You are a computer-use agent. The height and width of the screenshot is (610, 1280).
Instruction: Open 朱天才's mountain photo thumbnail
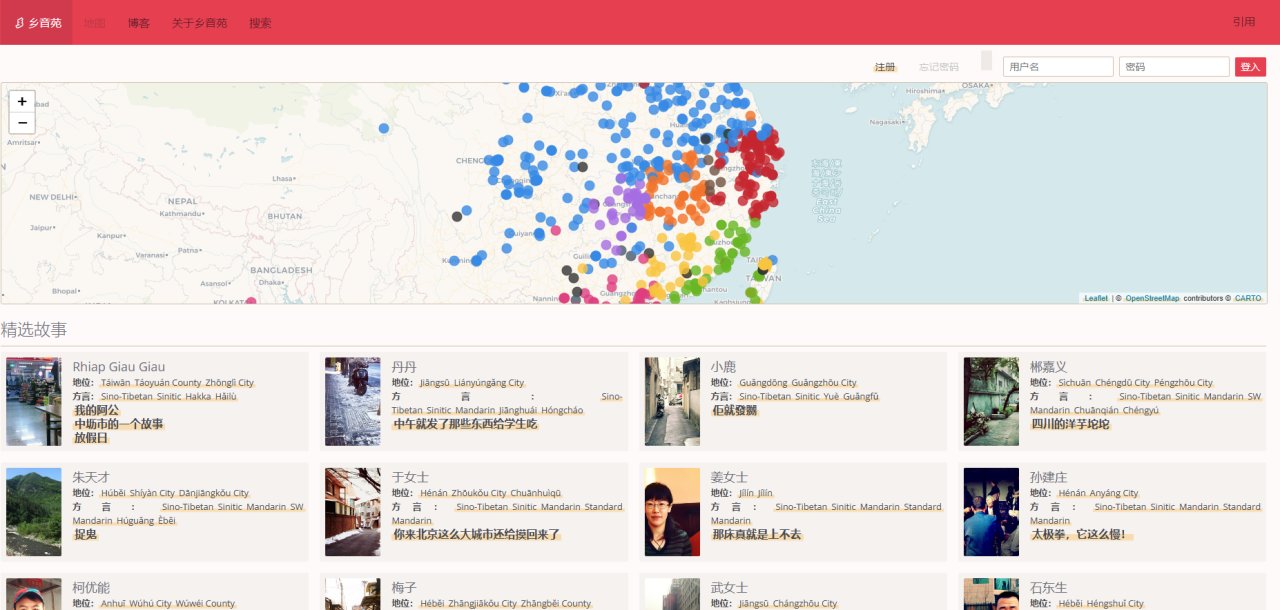pyautogui.click(x=33, y=512)
